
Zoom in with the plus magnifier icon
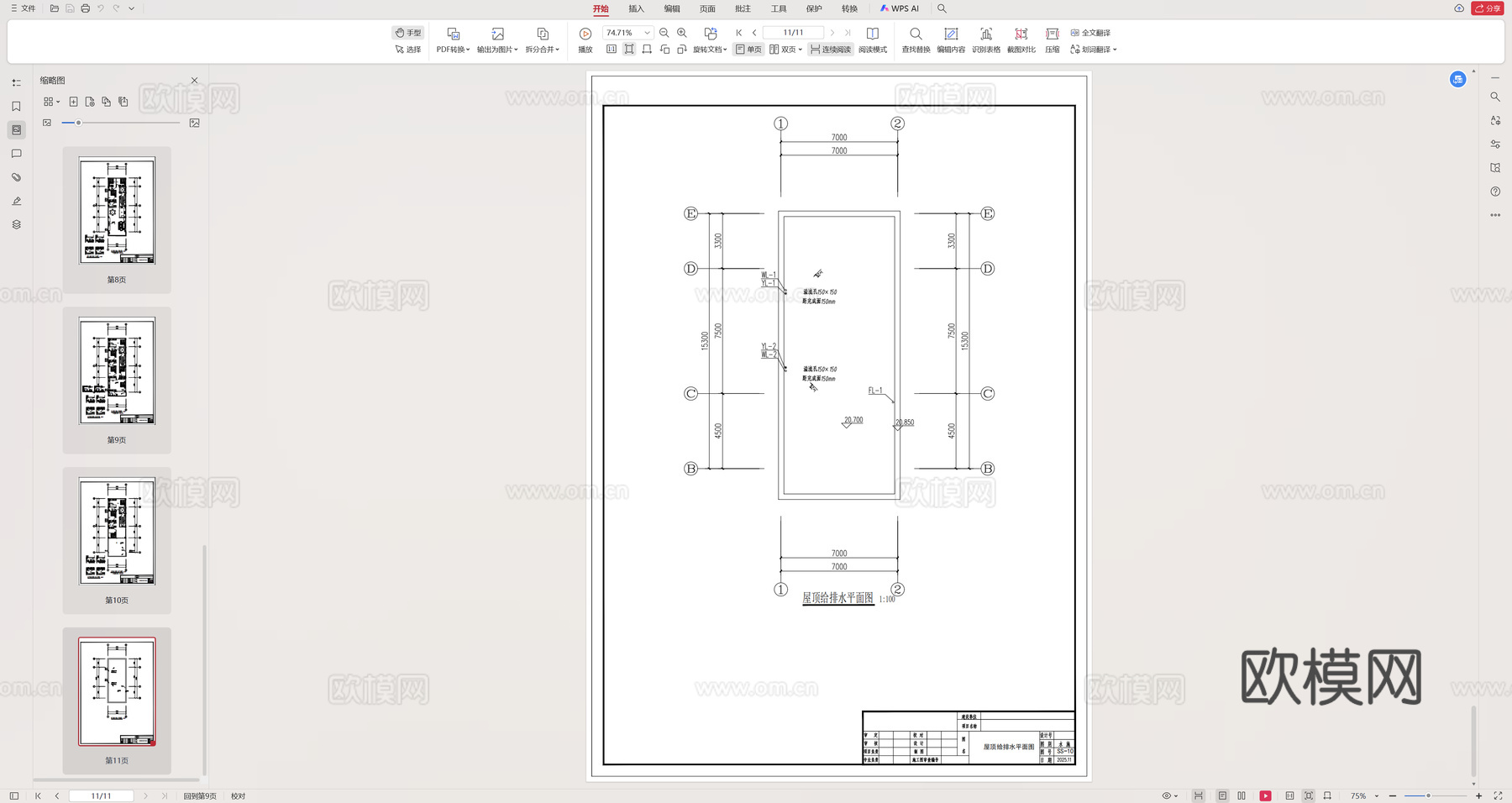682,33
